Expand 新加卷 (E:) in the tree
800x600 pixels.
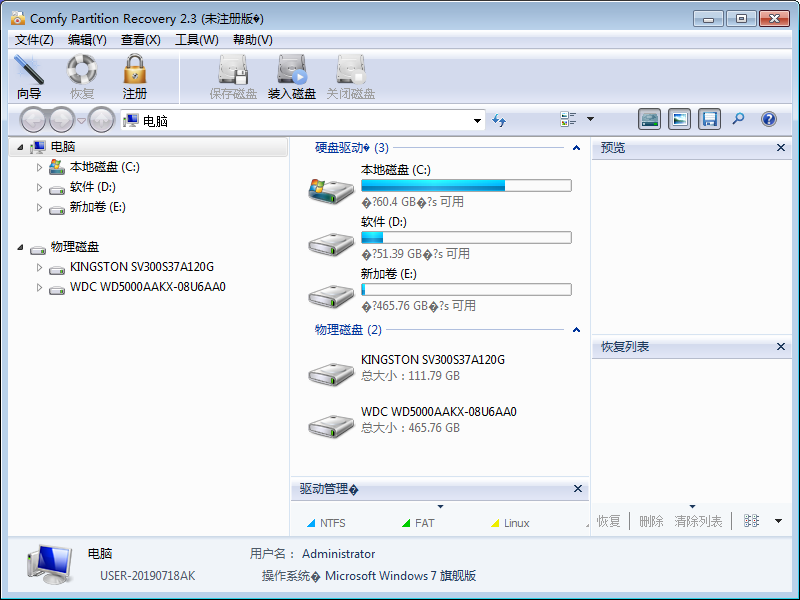point(39,207)
